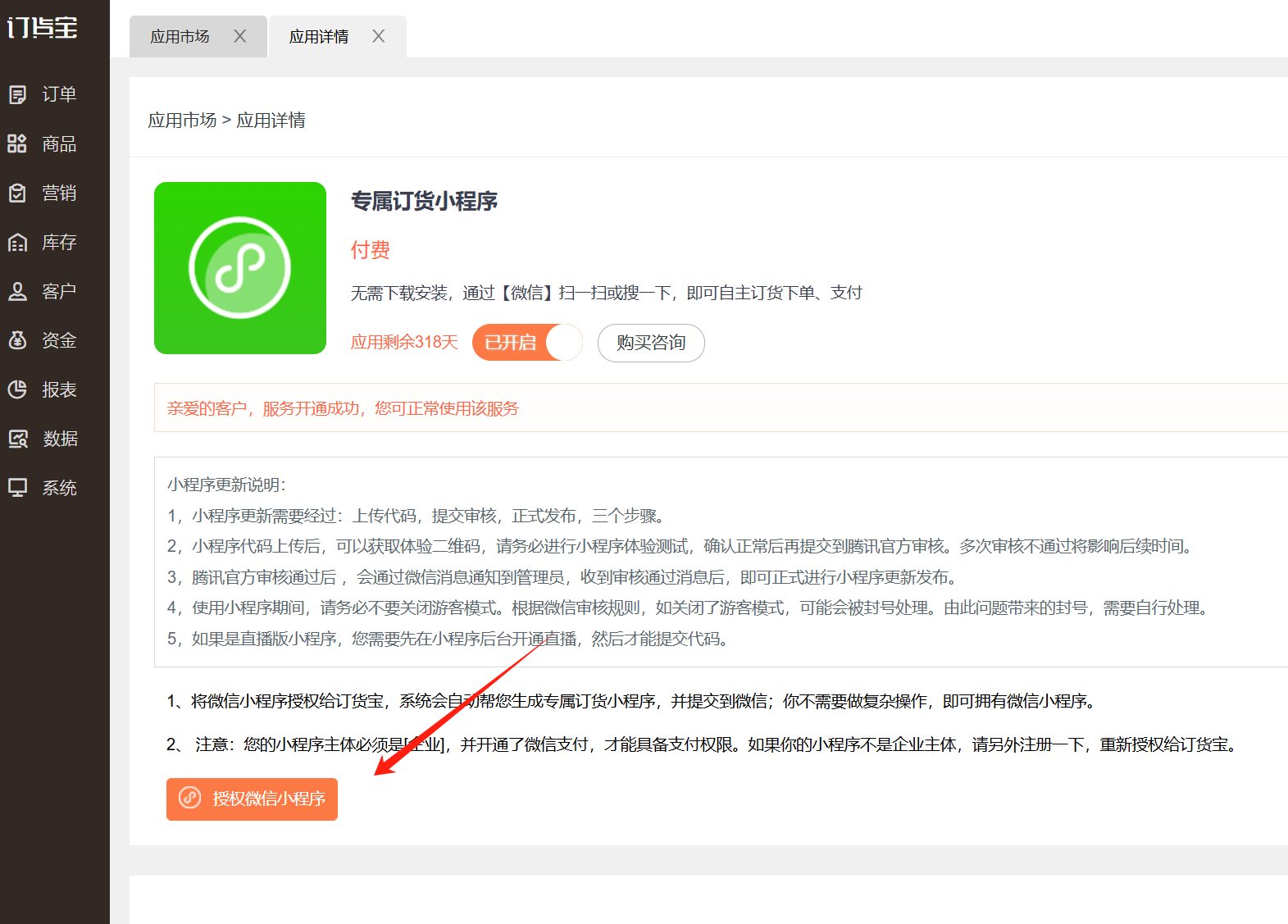1288x924 pixels.
Task: Click the 服务开通成功 notice message
Action: coord(343,408)
